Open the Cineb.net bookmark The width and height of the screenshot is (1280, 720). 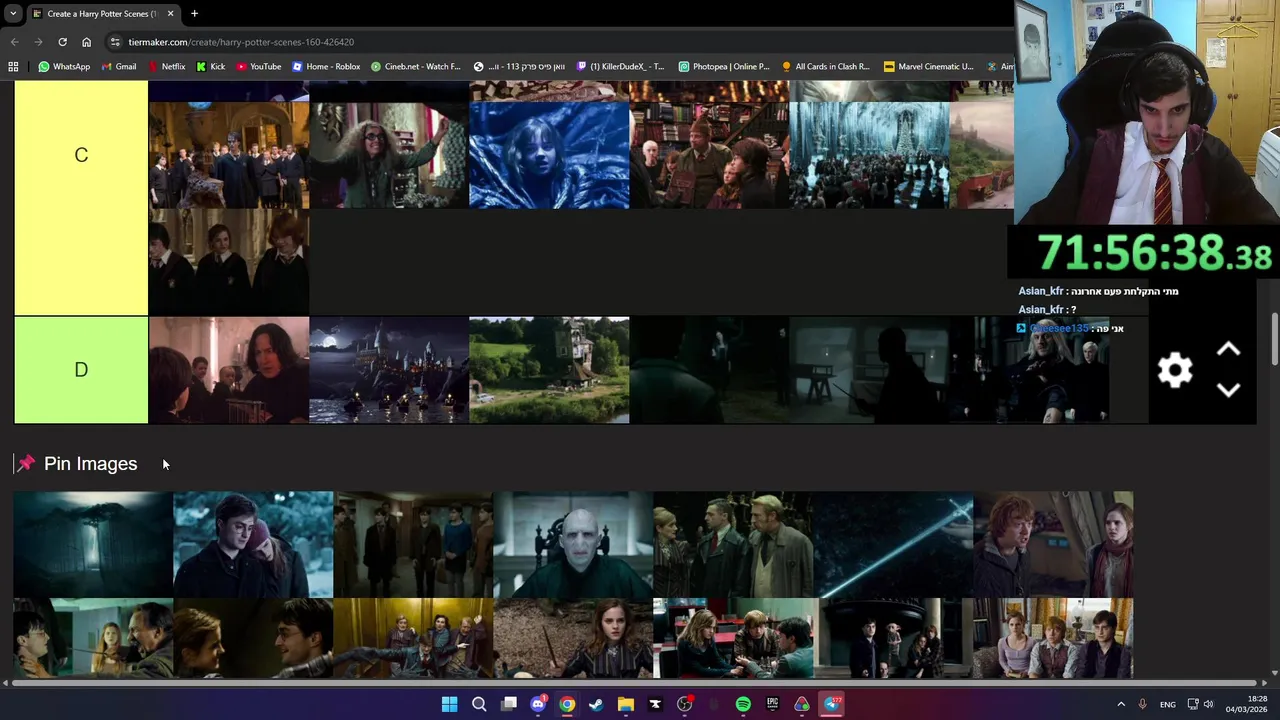click(416, 67)
